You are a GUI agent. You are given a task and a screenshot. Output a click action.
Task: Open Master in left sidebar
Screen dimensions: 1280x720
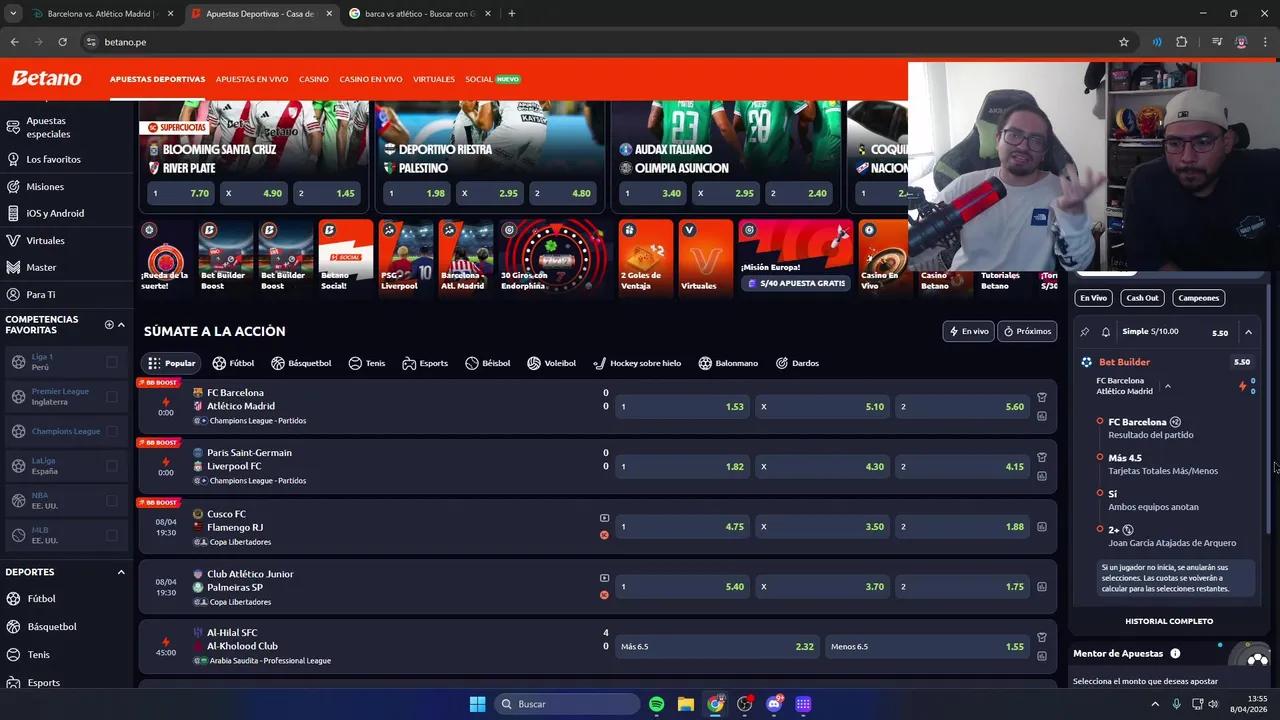click(x=41, y=268)
